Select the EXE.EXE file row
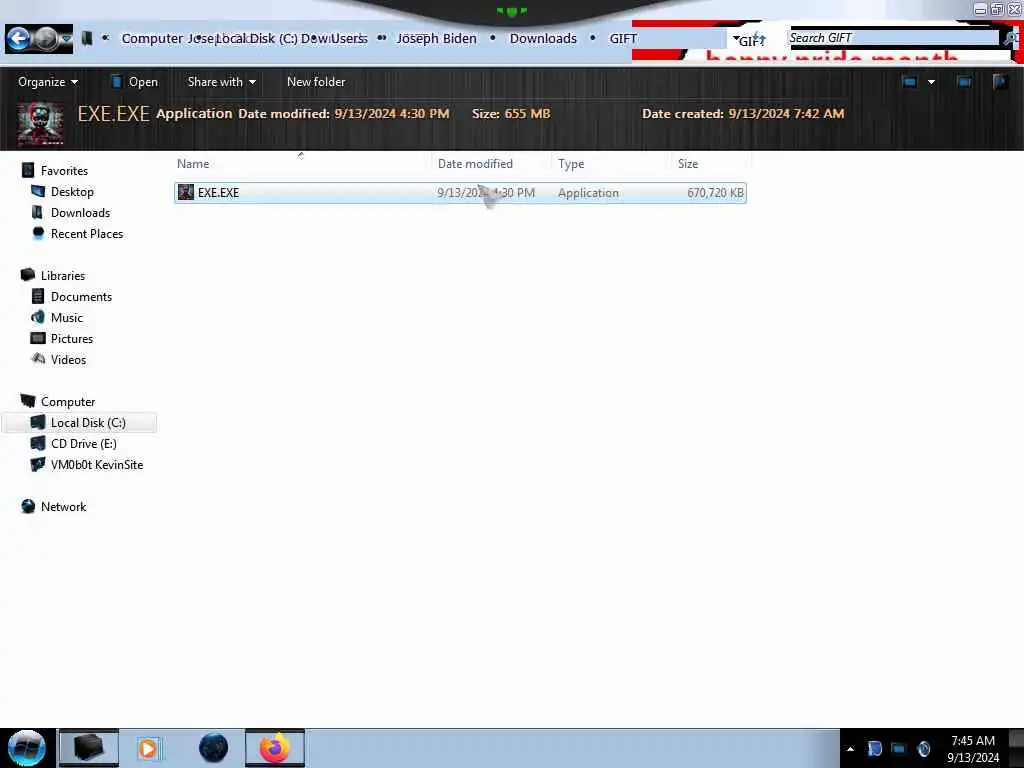1024x768 pixels. click(x=460, y=193)
